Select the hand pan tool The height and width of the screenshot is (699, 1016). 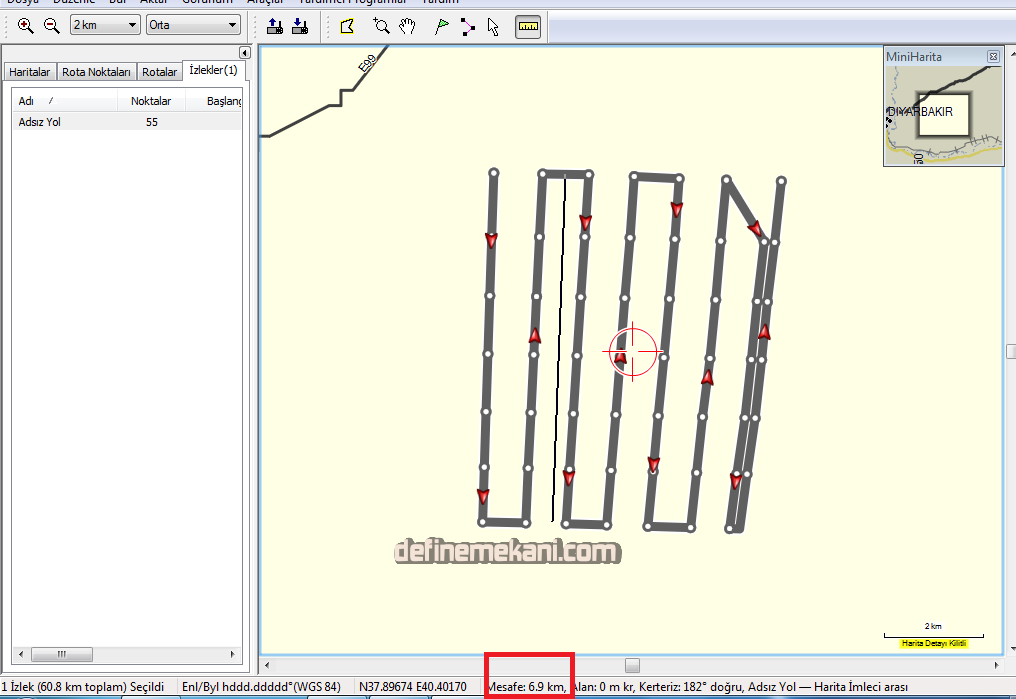click(x=407, y=26)
